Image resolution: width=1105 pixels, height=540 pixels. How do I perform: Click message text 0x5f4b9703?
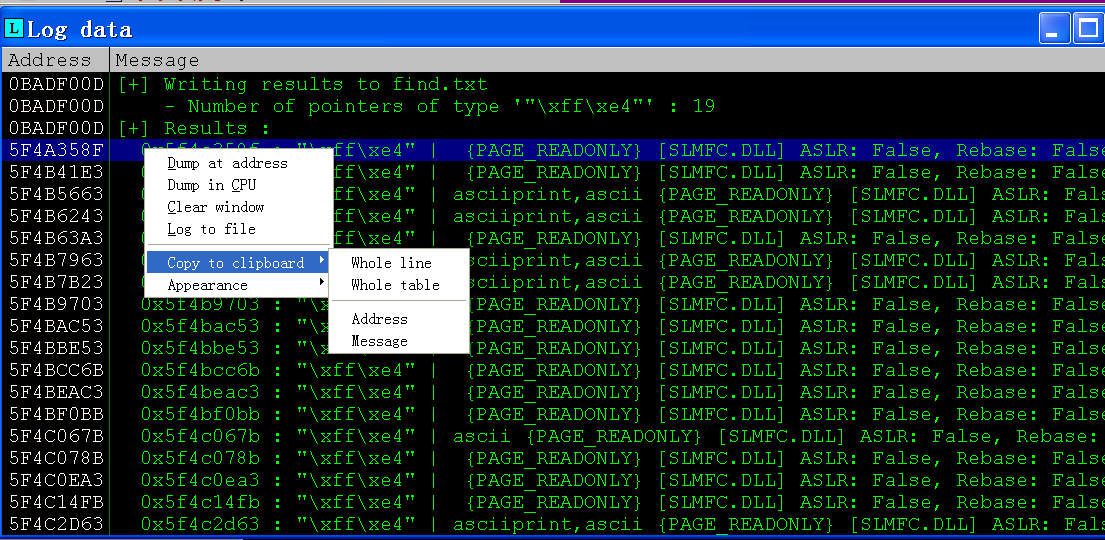(200, 304)
